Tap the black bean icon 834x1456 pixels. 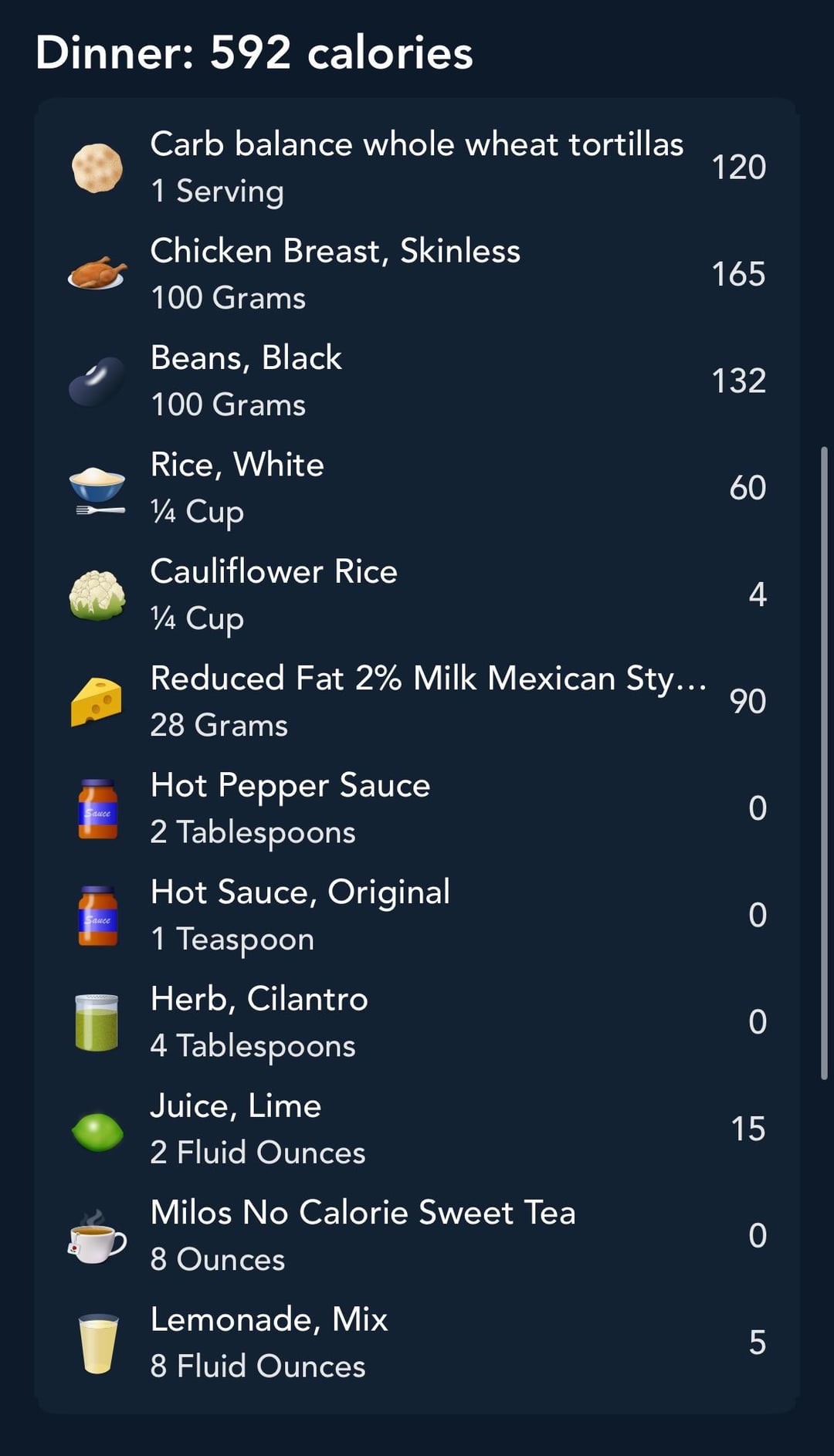point(97,381)
